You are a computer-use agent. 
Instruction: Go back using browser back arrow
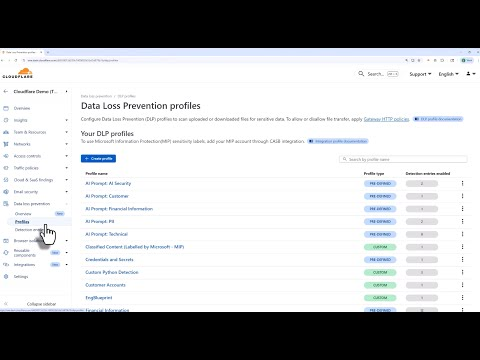click(2, 60)
